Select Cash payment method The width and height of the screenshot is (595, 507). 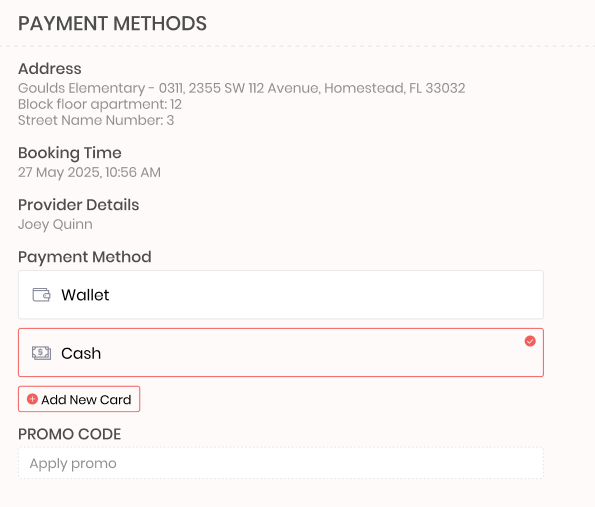pyautogui.click(x=281, y=353)
